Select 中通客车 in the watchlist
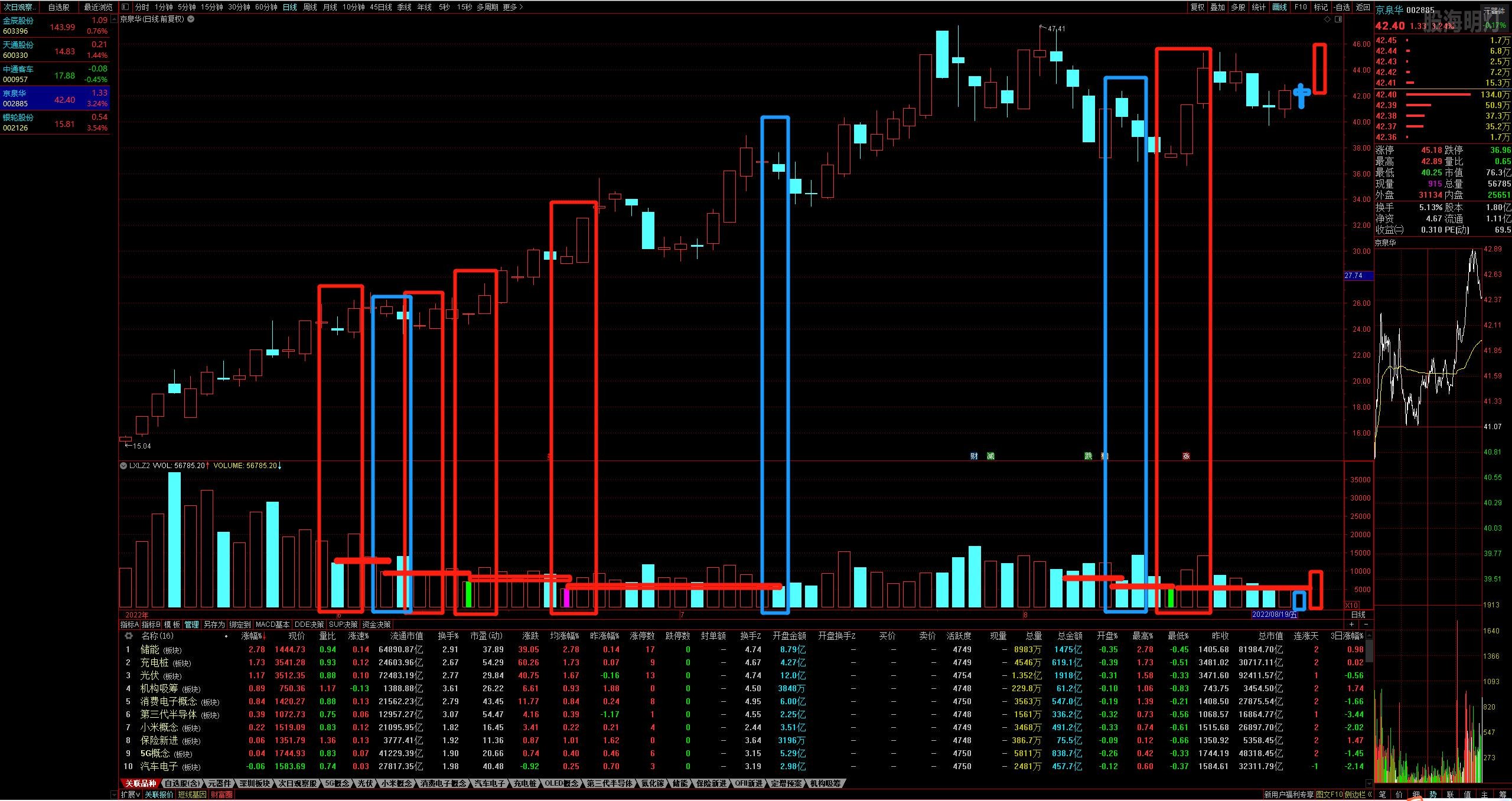This screenshot has width=1512, height=801. point(55,74)
